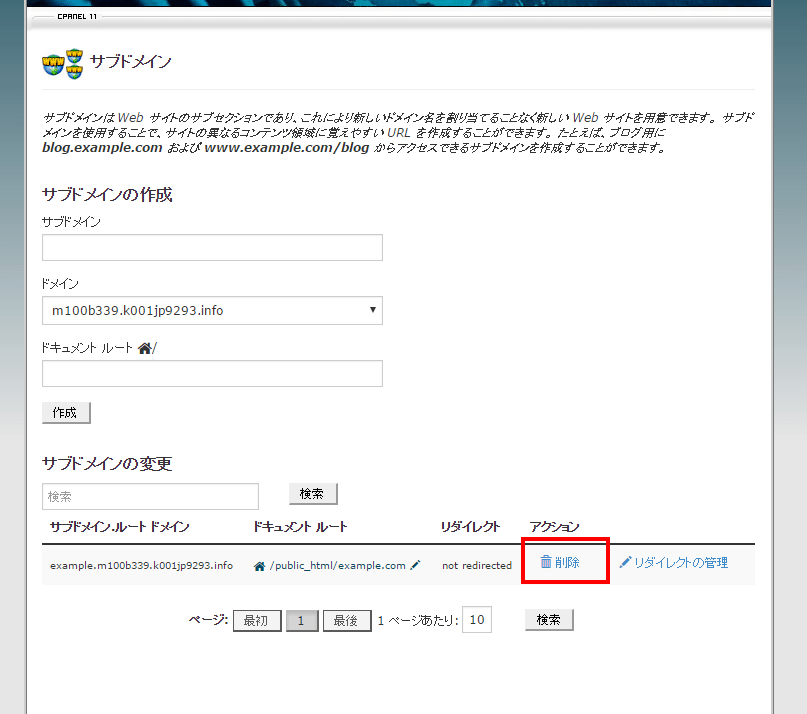
Task: Click the home icon beside the document root label
Action: (145, 348)
